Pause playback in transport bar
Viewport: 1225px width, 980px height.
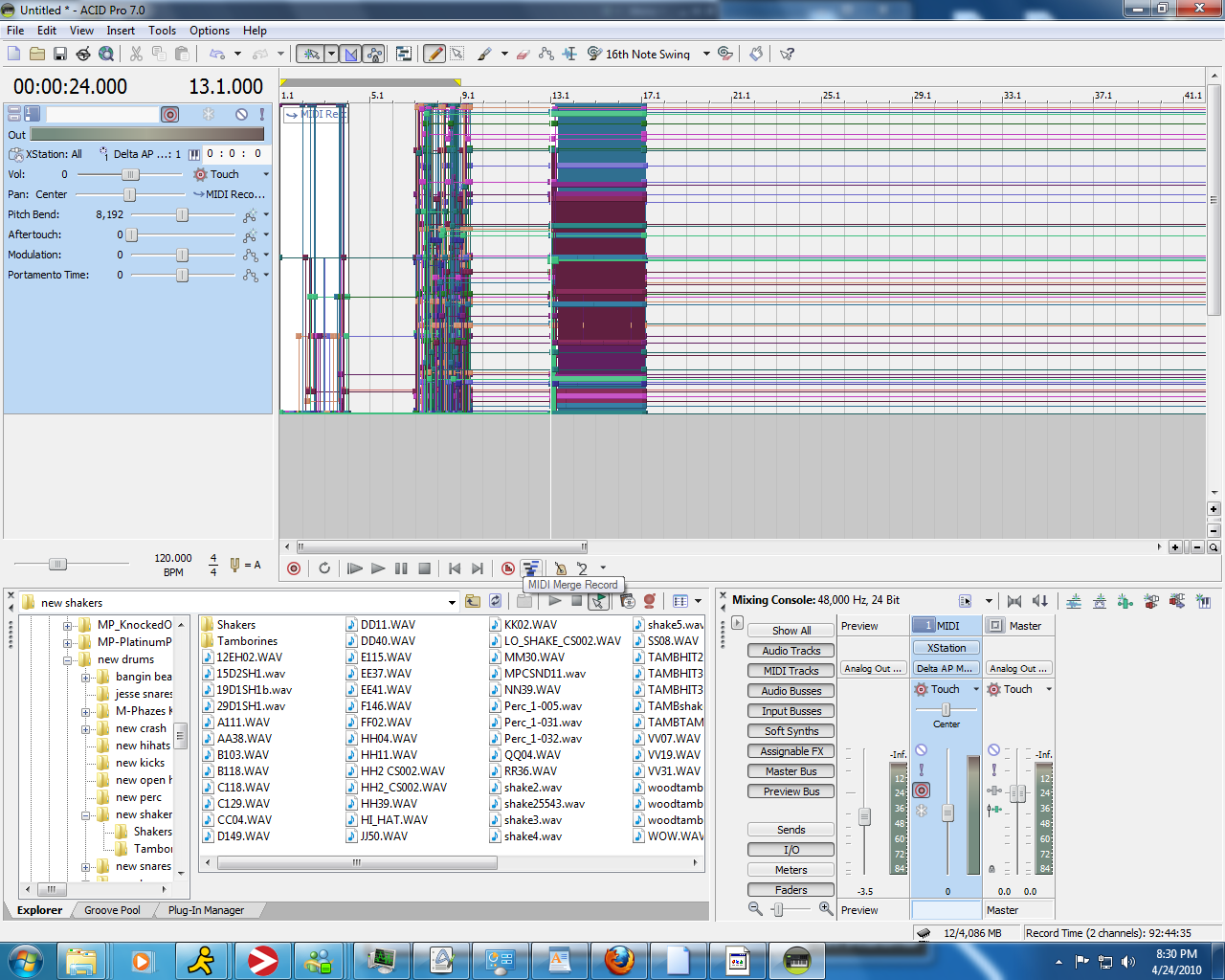point(401,568)
